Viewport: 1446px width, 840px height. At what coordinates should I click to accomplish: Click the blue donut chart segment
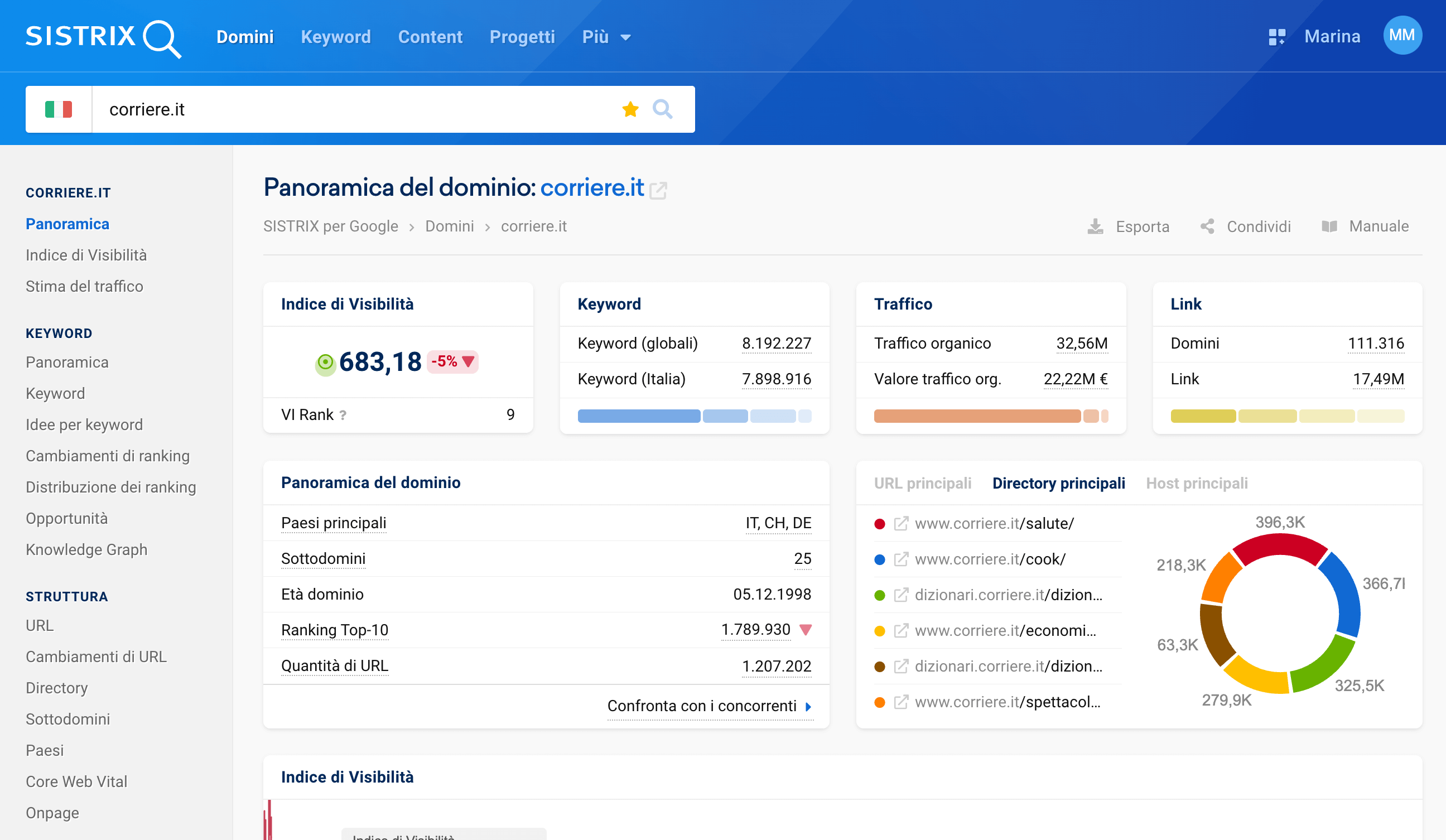[1346, 594]
